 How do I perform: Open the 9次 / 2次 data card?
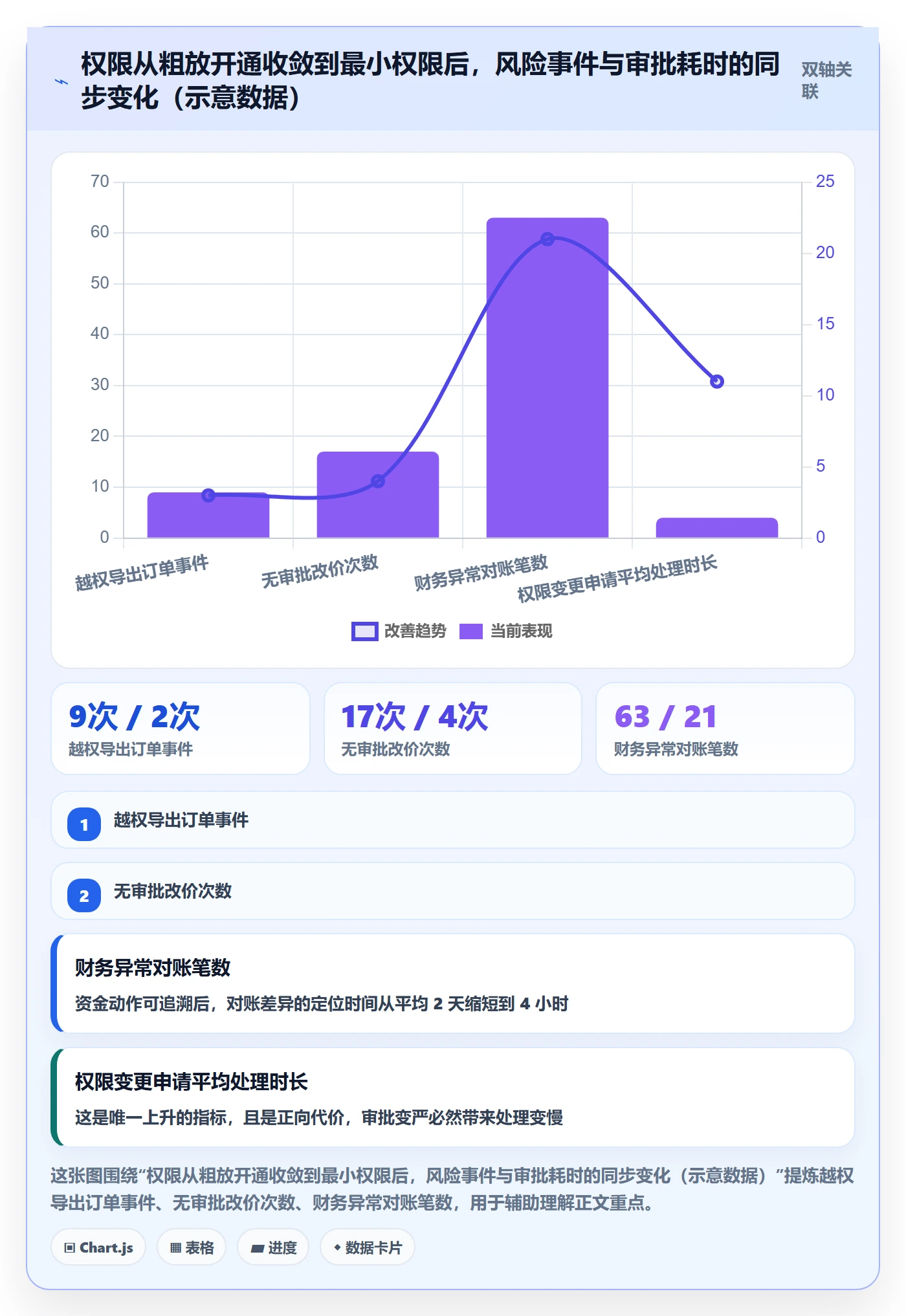181,729
